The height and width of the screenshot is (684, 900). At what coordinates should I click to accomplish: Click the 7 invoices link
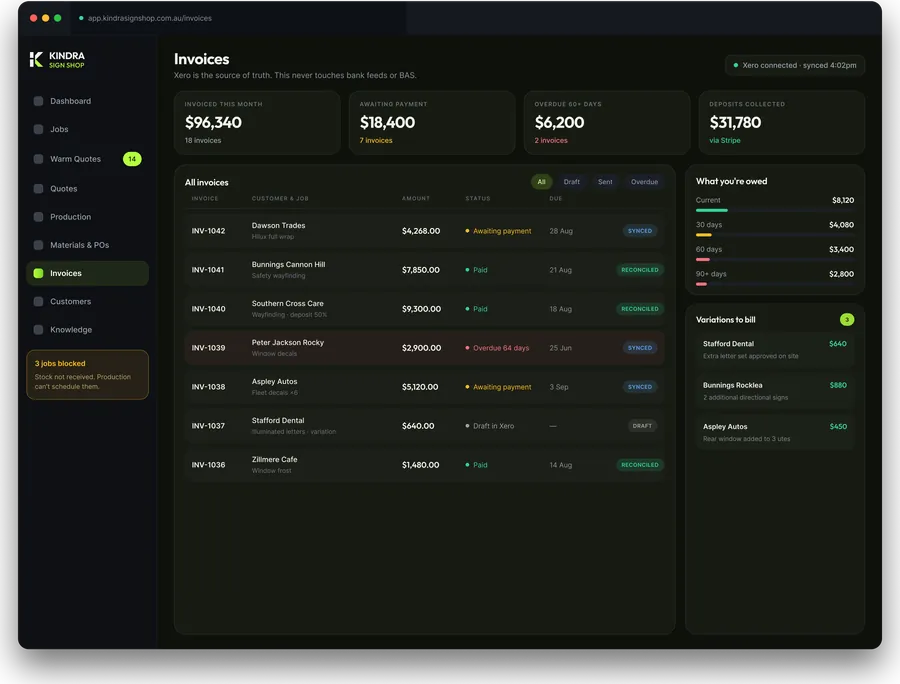[x=376, y=141]
